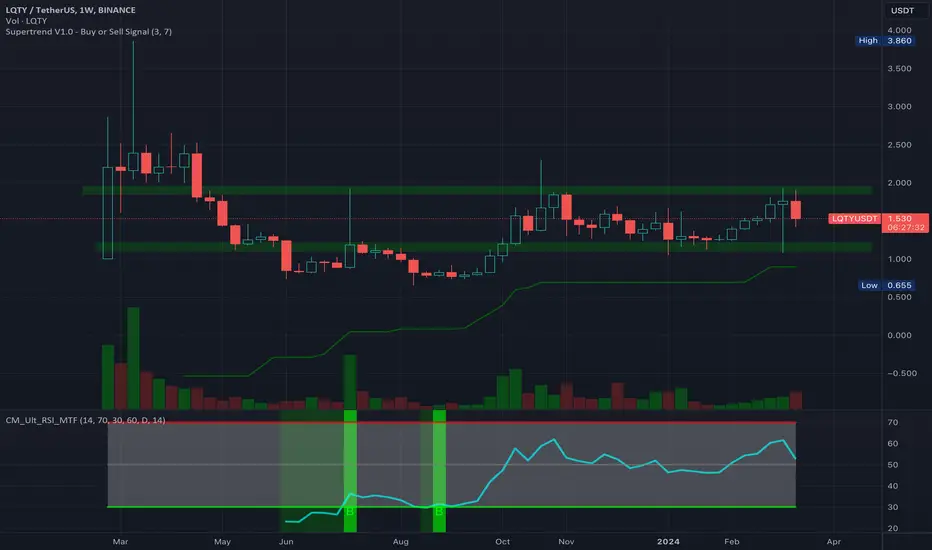Click the 4.000 price axis label
Image resolution: width=932 pixels, height=550 pixels.
click(899, 30)
